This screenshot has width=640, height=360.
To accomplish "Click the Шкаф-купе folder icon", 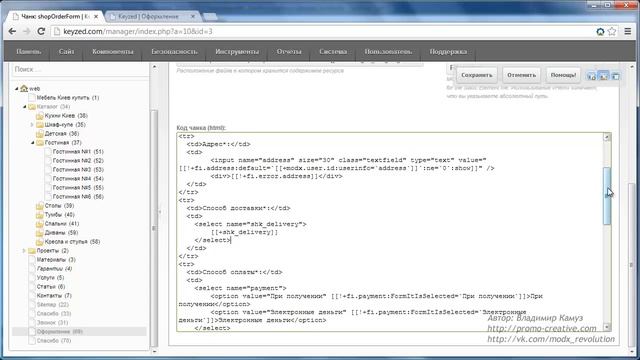I will [x=40, y=124].
